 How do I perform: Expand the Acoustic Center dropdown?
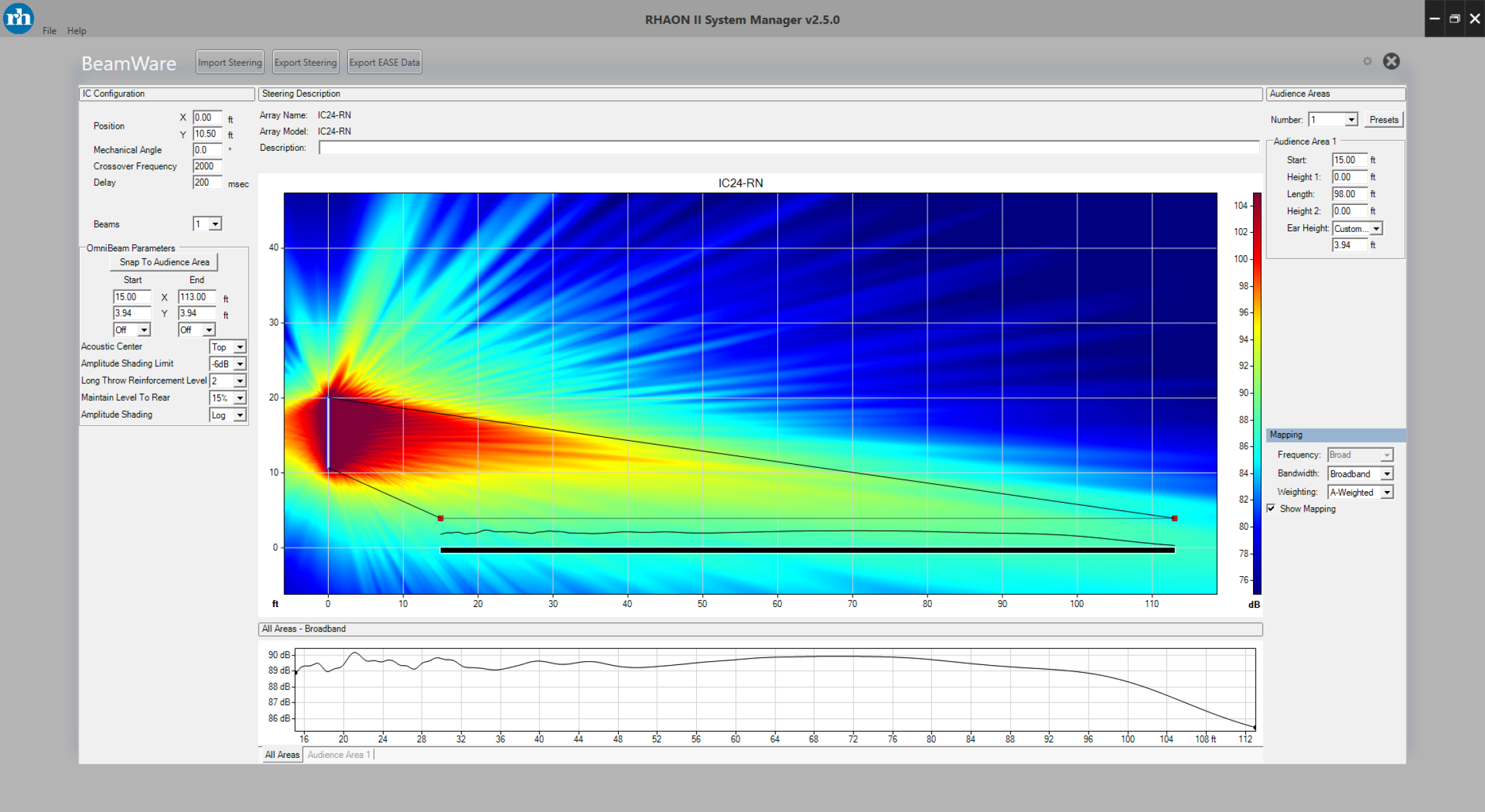coord(240,347)
